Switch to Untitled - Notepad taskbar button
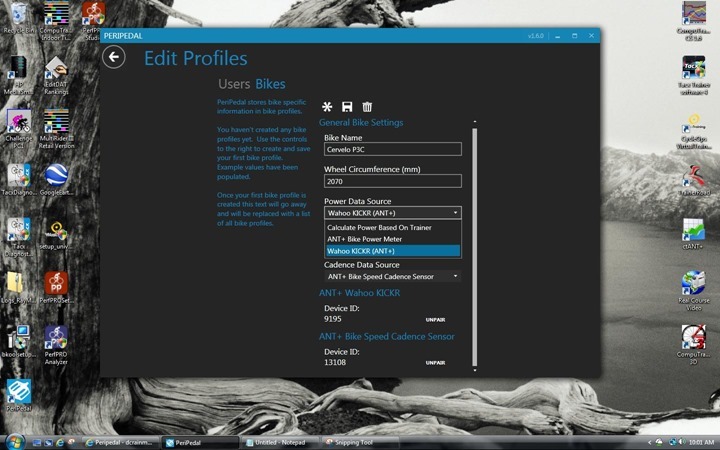 [280, 443]
